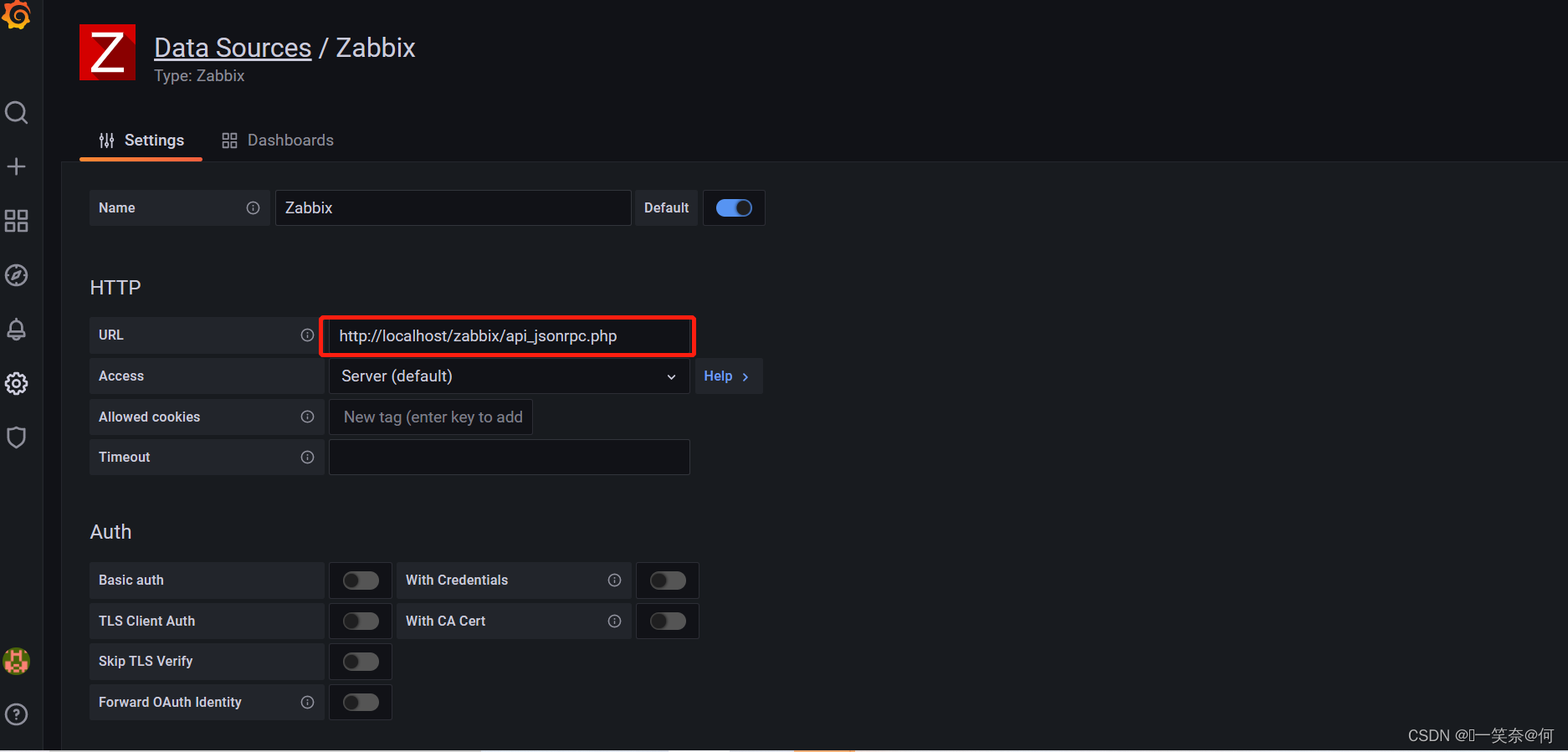Click the user avatar in sidebar
Viewport: 1568px width, 752px height.
(x=17, y=661)
